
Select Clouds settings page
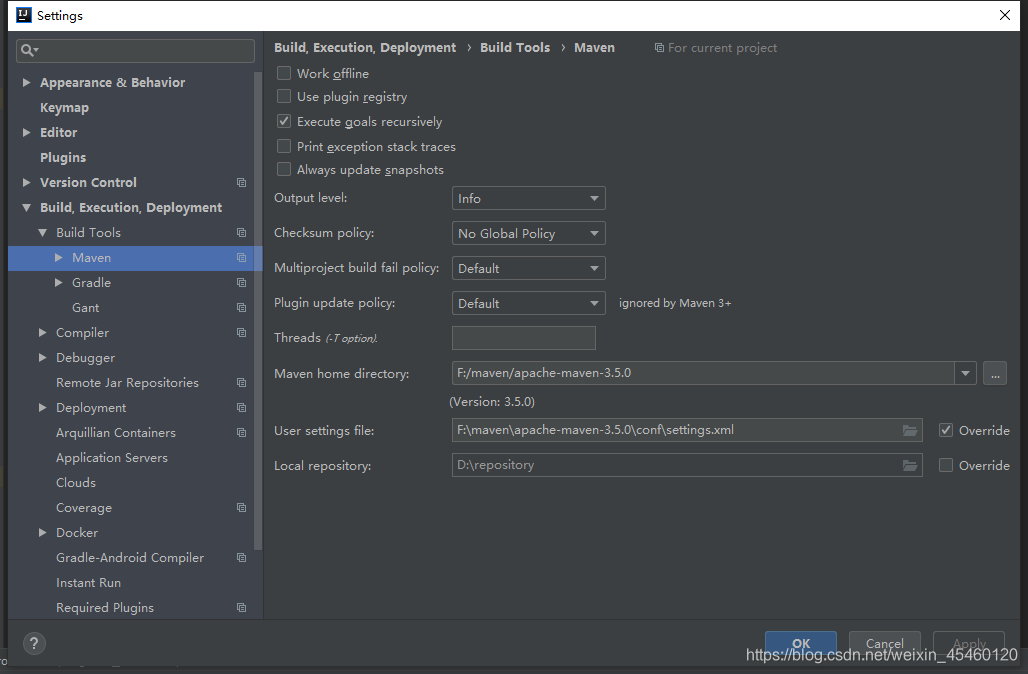pyautogui.click(x=76, y=483)
